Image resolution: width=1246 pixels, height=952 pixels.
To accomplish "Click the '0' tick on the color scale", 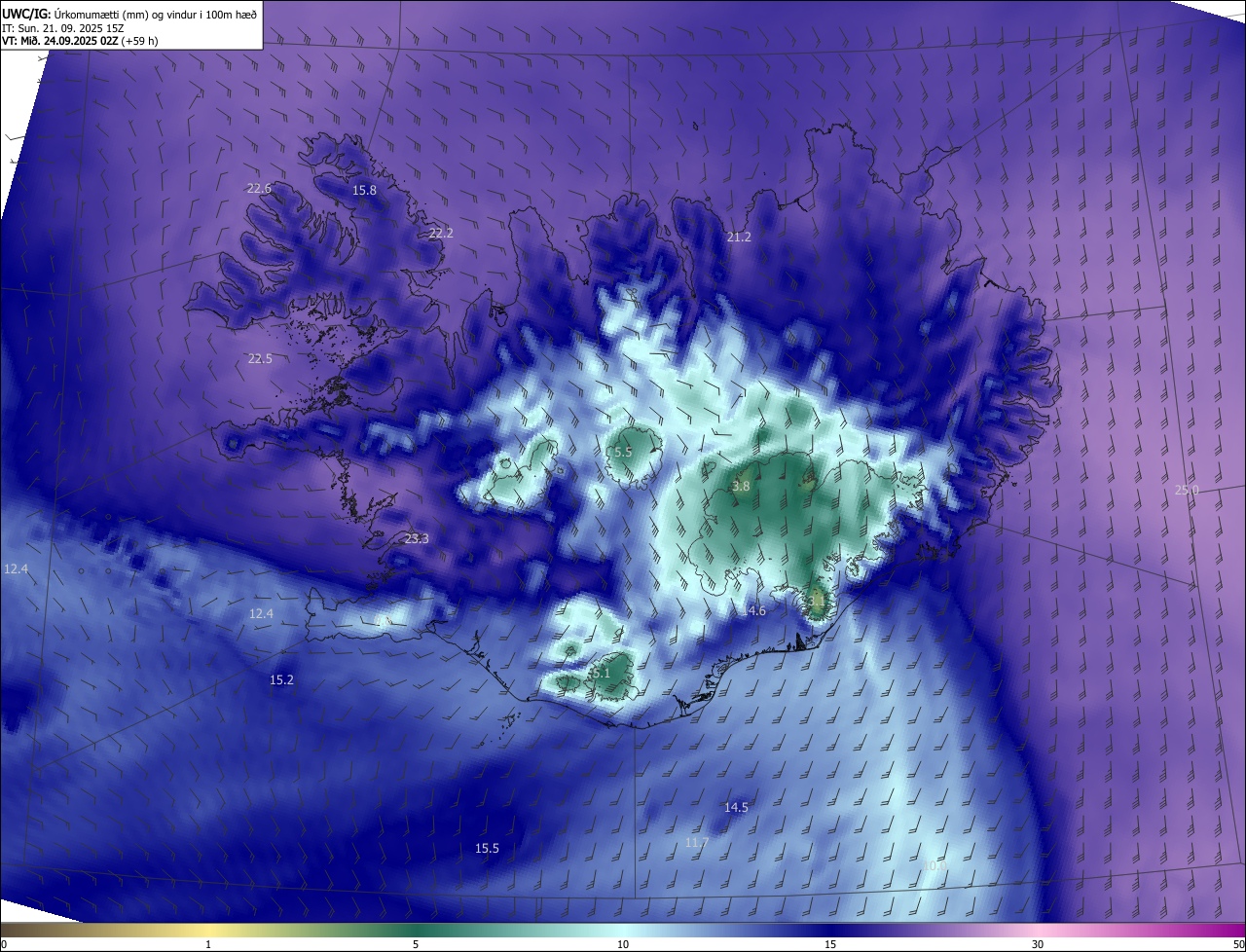I will [4, 944].
